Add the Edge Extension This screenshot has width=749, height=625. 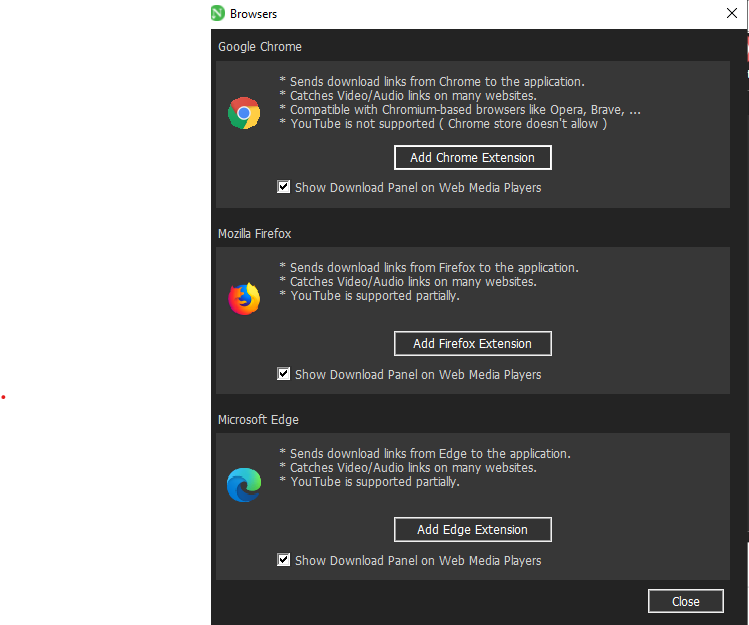tap(472, 529)
